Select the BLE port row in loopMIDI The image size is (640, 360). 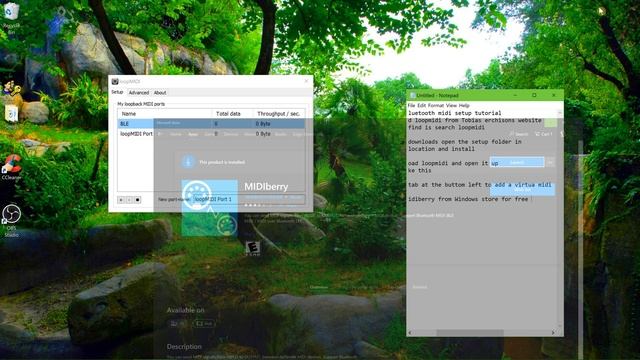211,124
